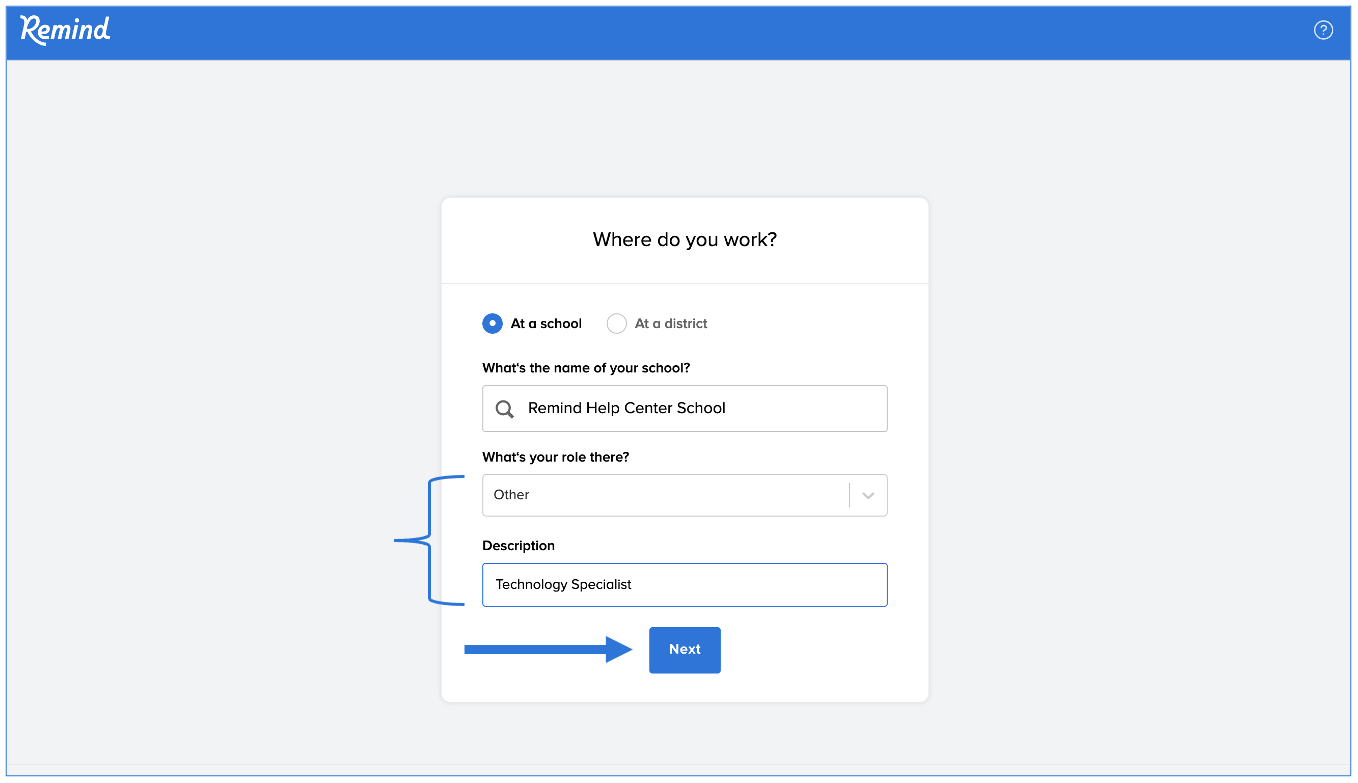Click the "Where do you work?" heading
Screen dimensions: 1358x783
click(685, 240)
